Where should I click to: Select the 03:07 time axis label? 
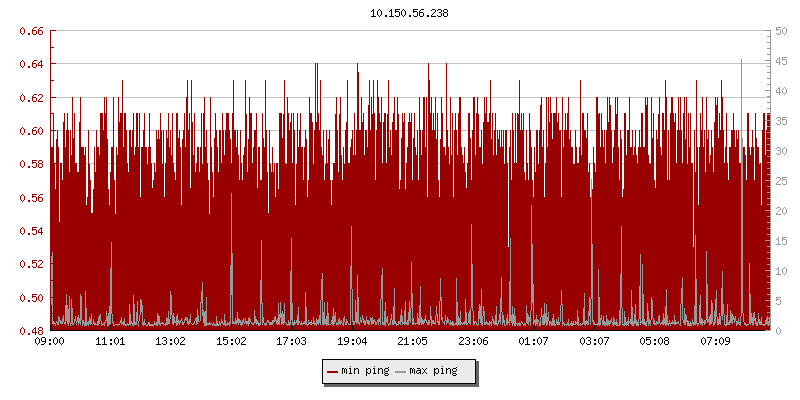[594, 342]
